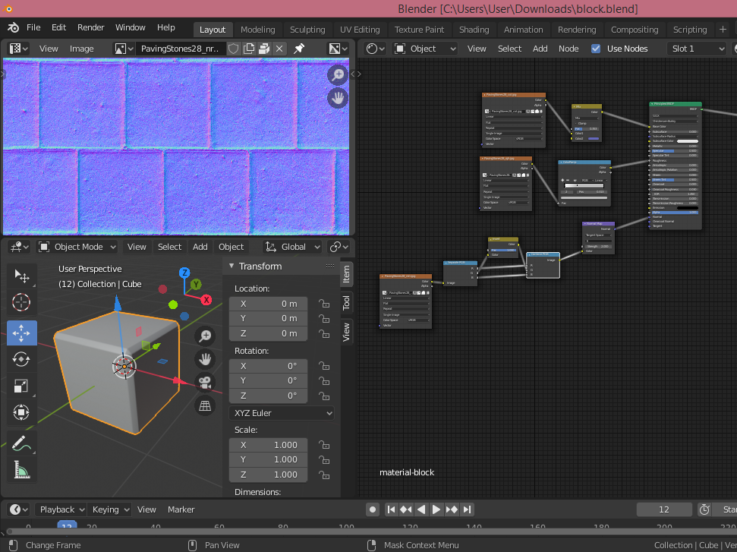
Task: Click the fake user shield icon
Action: pos(234,48)
